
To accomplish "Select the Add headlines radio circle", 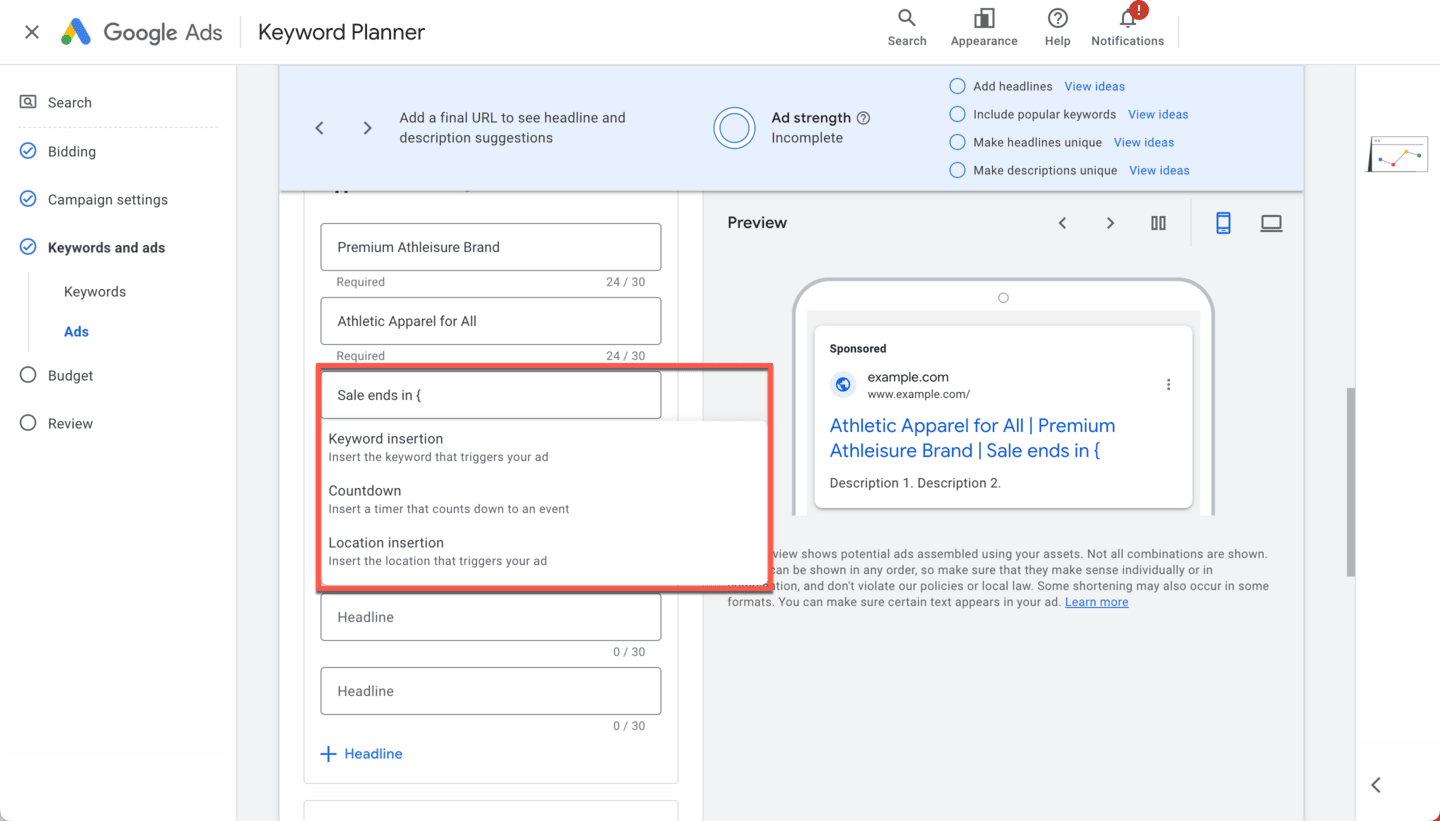I will (x=957, y=86).
